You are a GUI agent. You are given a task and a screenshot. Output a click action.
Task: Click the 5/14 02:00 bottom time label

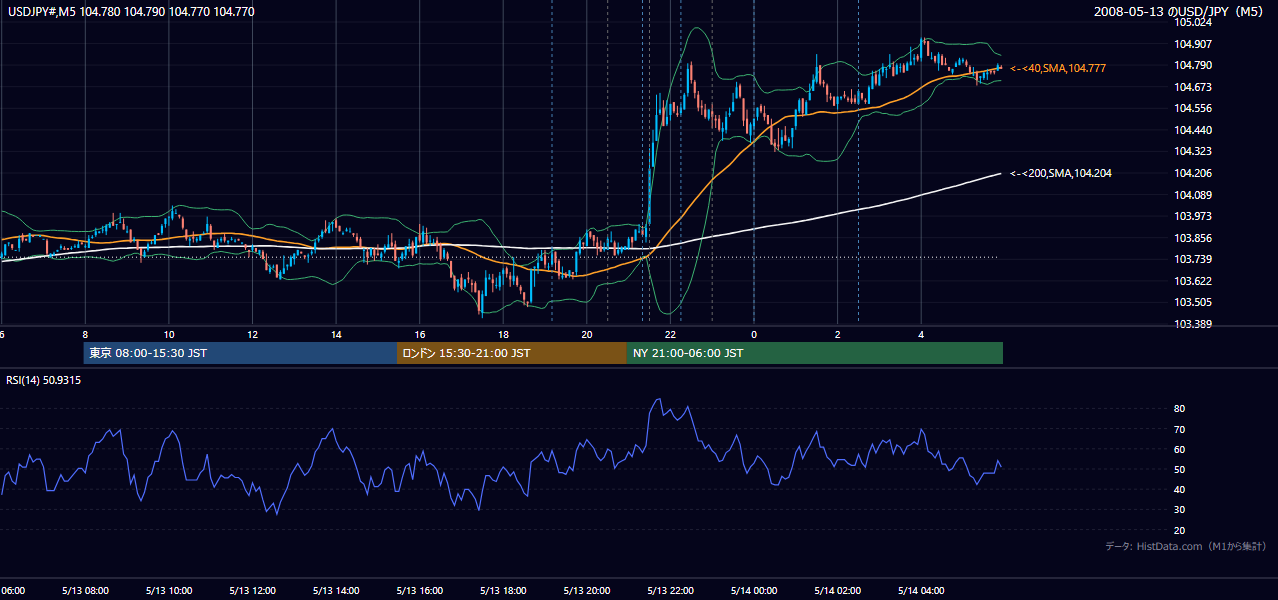coord(837,590)
